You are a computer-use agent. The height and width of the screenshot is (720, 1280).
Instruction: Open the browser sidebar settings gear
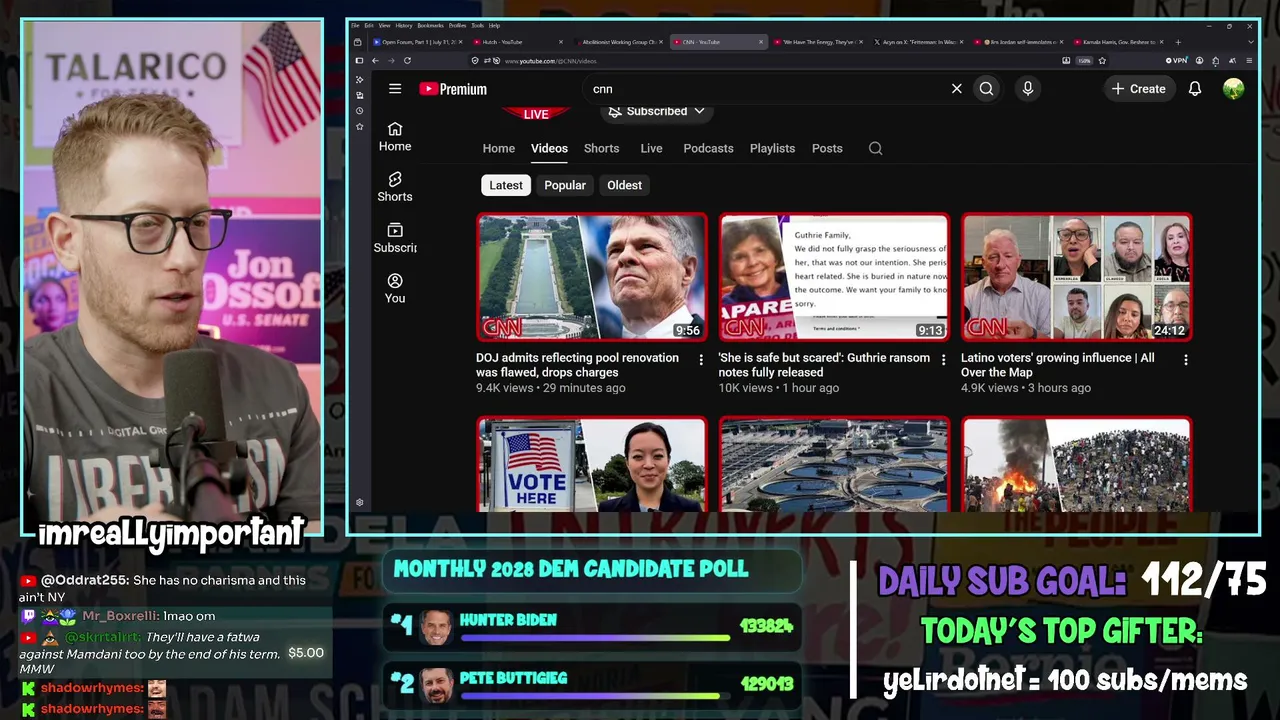(x=360, y=503)
